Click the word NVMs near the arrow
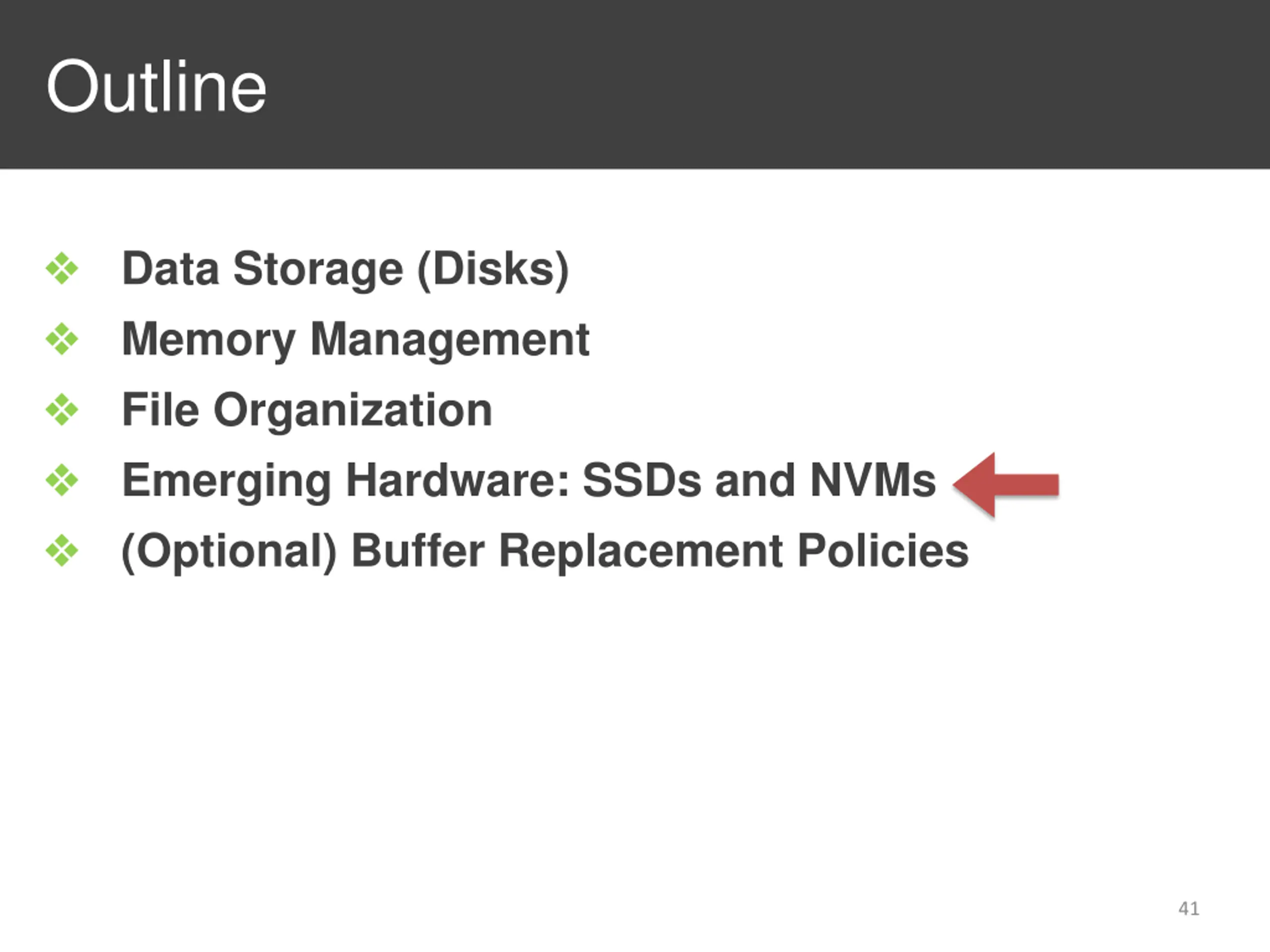Image resolution: width=1270 pixels, height=952 pixels. 873,480
